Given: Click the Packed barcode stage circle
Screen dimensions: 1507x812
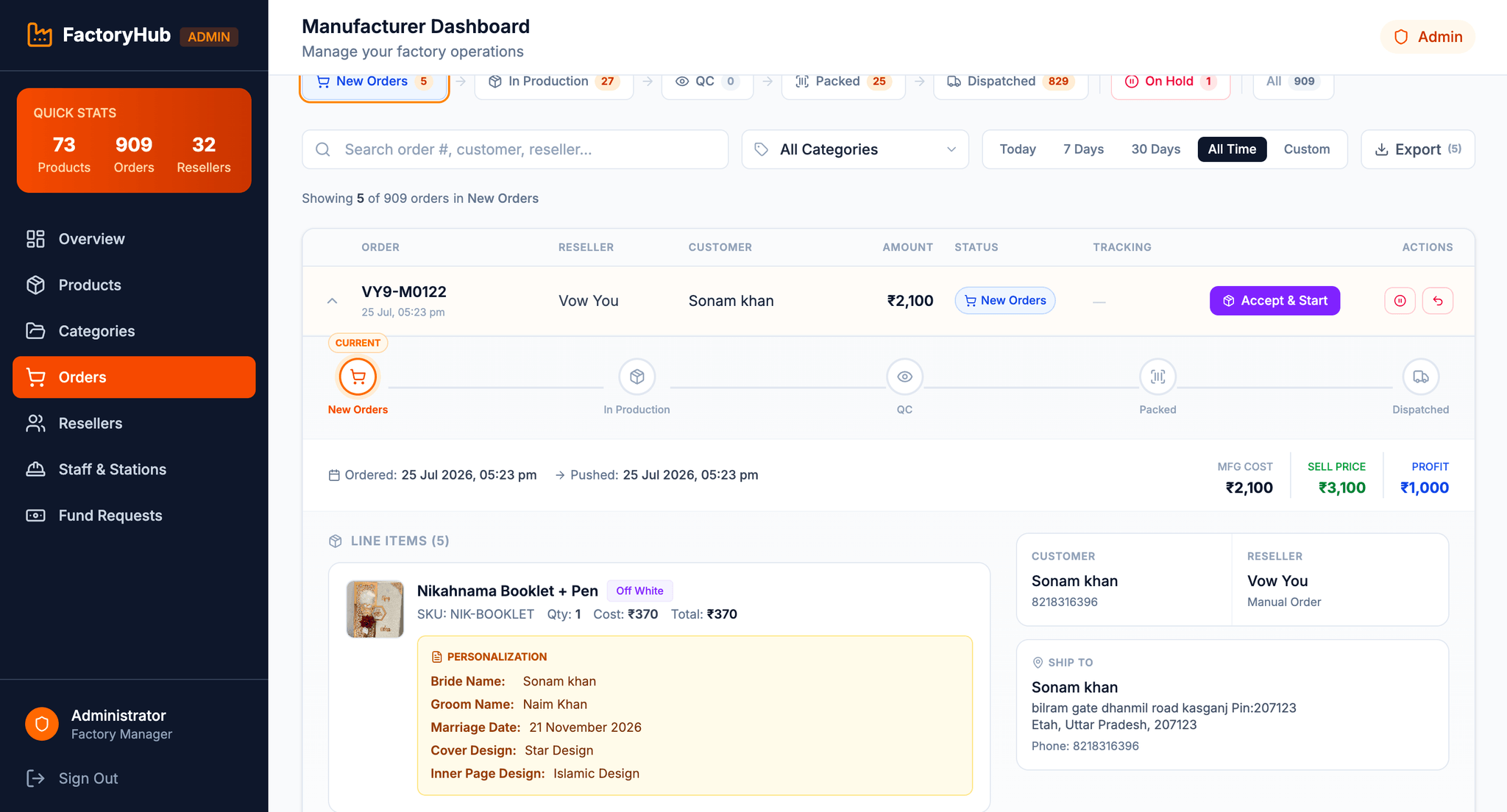Looking at the screenshot, I should [x=1157, y=377].
